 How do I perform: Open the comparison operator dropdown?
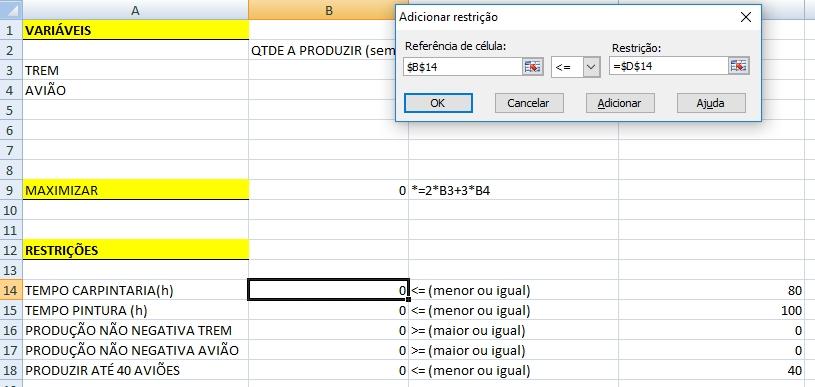[591, 67]
